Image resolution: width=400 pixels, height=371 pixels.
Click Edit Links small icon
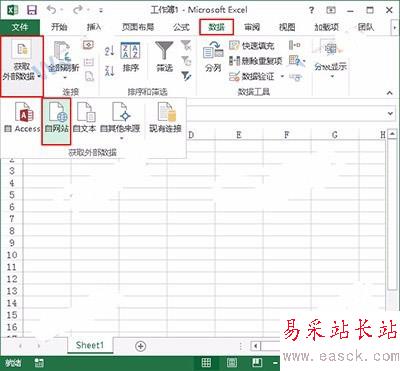point(89,77)
